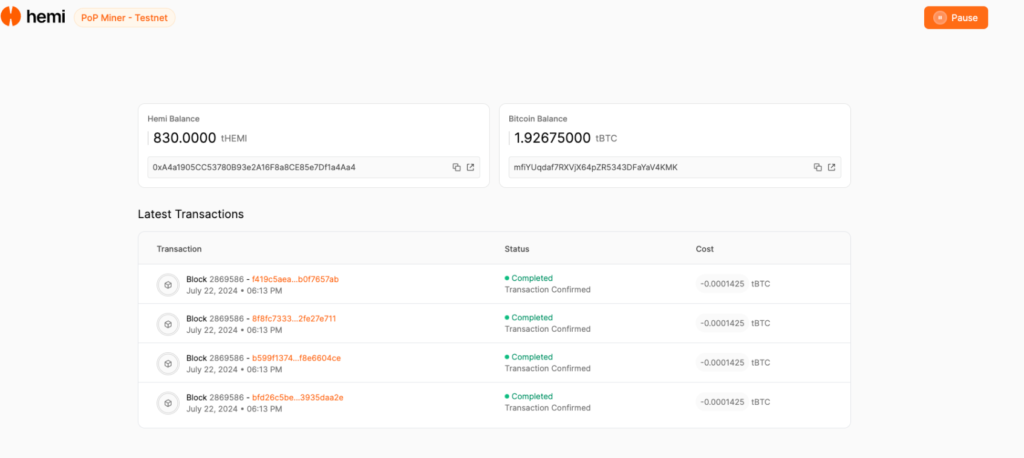Click Transaction Confirmed text for bfd26c5be row
Image resolution: width=1024 pixels, height=458 pixels.
(547, 408)
